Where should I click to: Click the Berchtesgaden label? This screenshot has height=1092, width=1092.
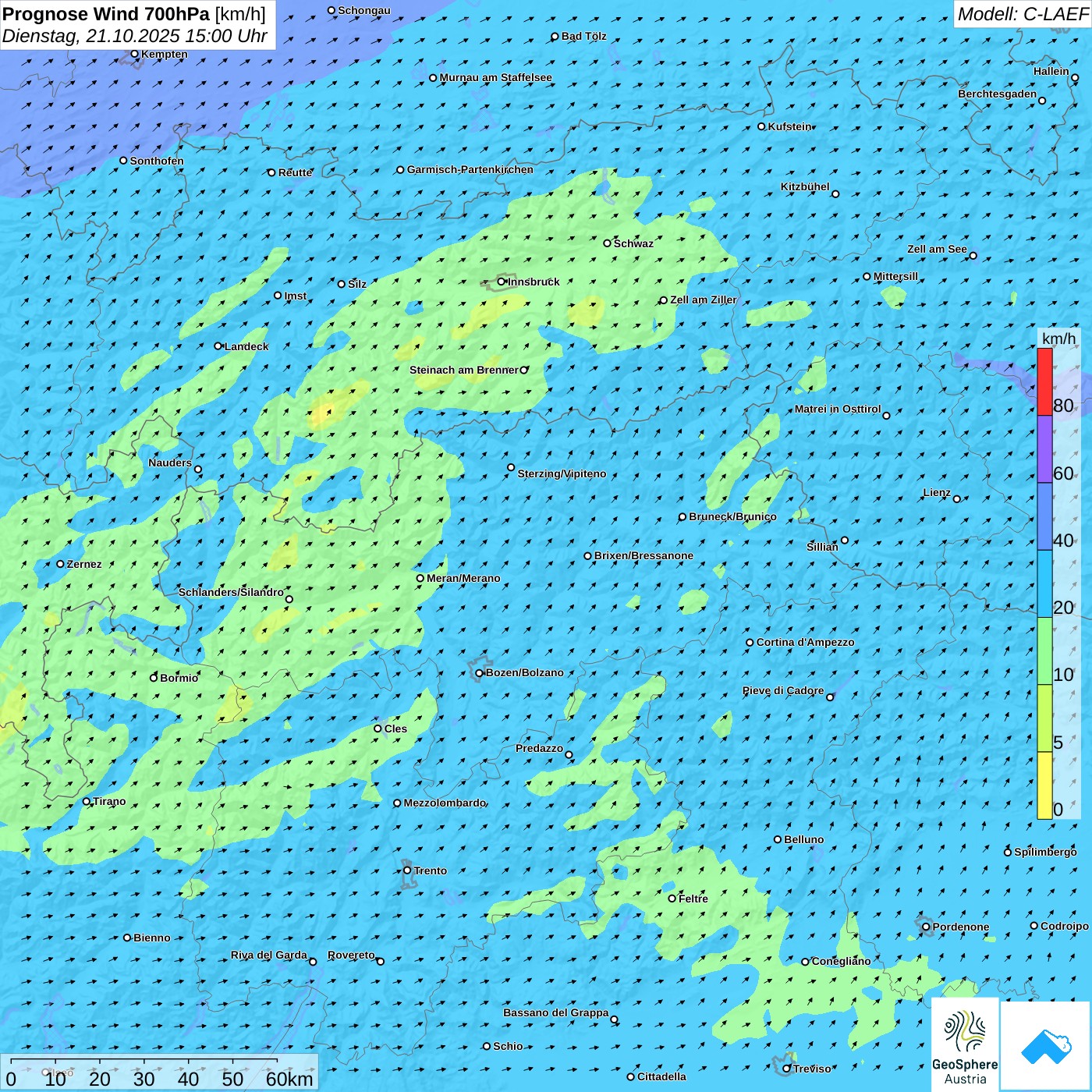tap(998, 94)
